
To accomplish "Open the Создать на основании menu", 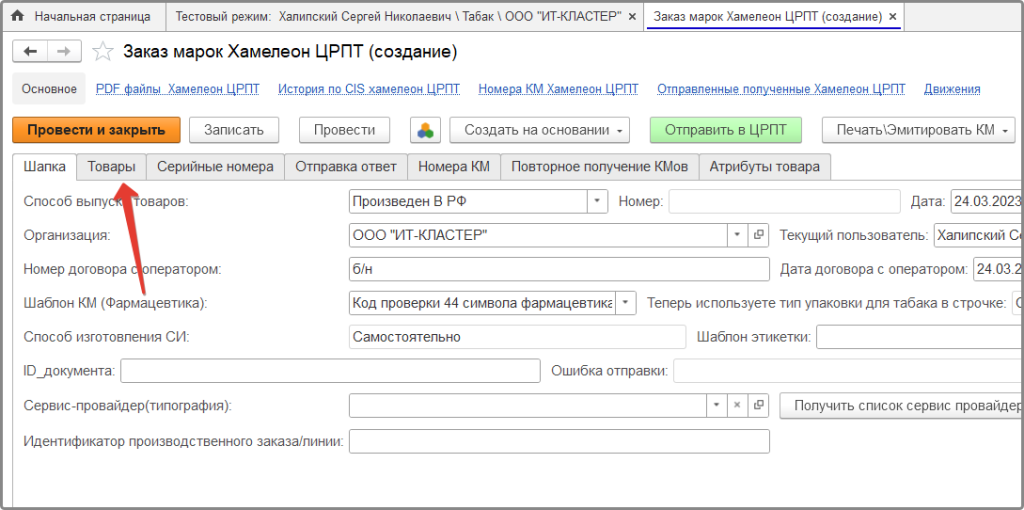I will 539,130.
